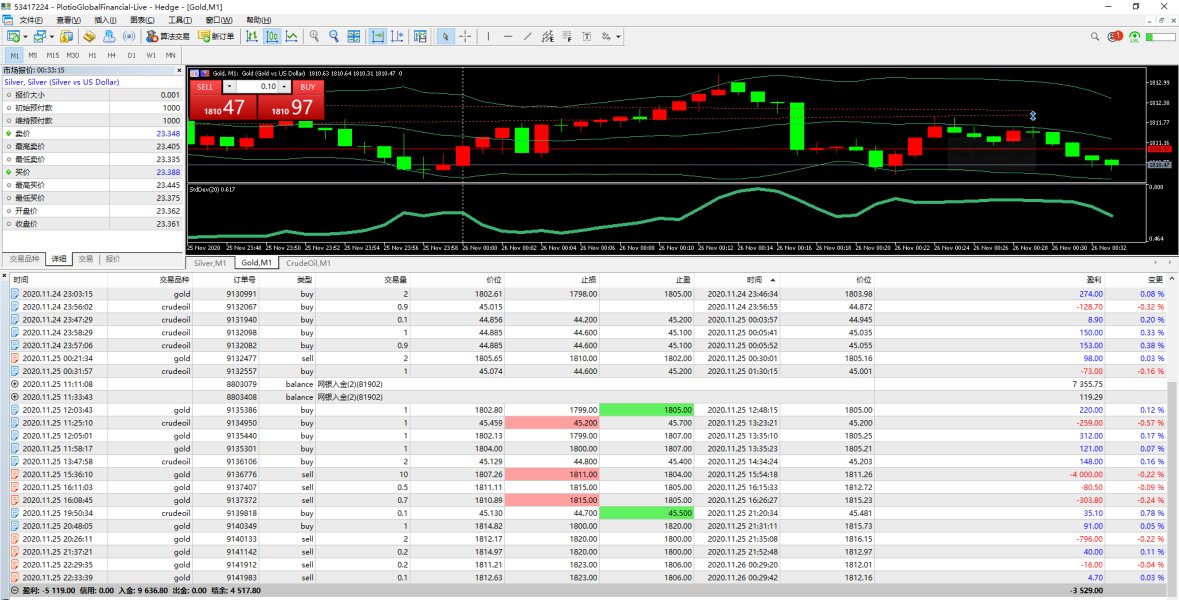Open the chart profiles icon
The height and width of the screenshot is (600, 1179).
point(40,36)
